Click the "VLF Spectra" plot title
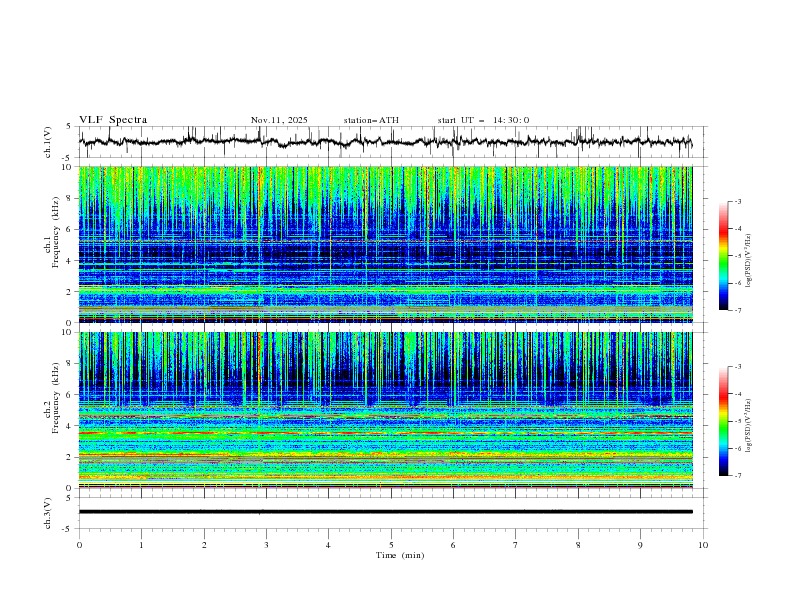 pyautogui.click(x=113, y=120)
